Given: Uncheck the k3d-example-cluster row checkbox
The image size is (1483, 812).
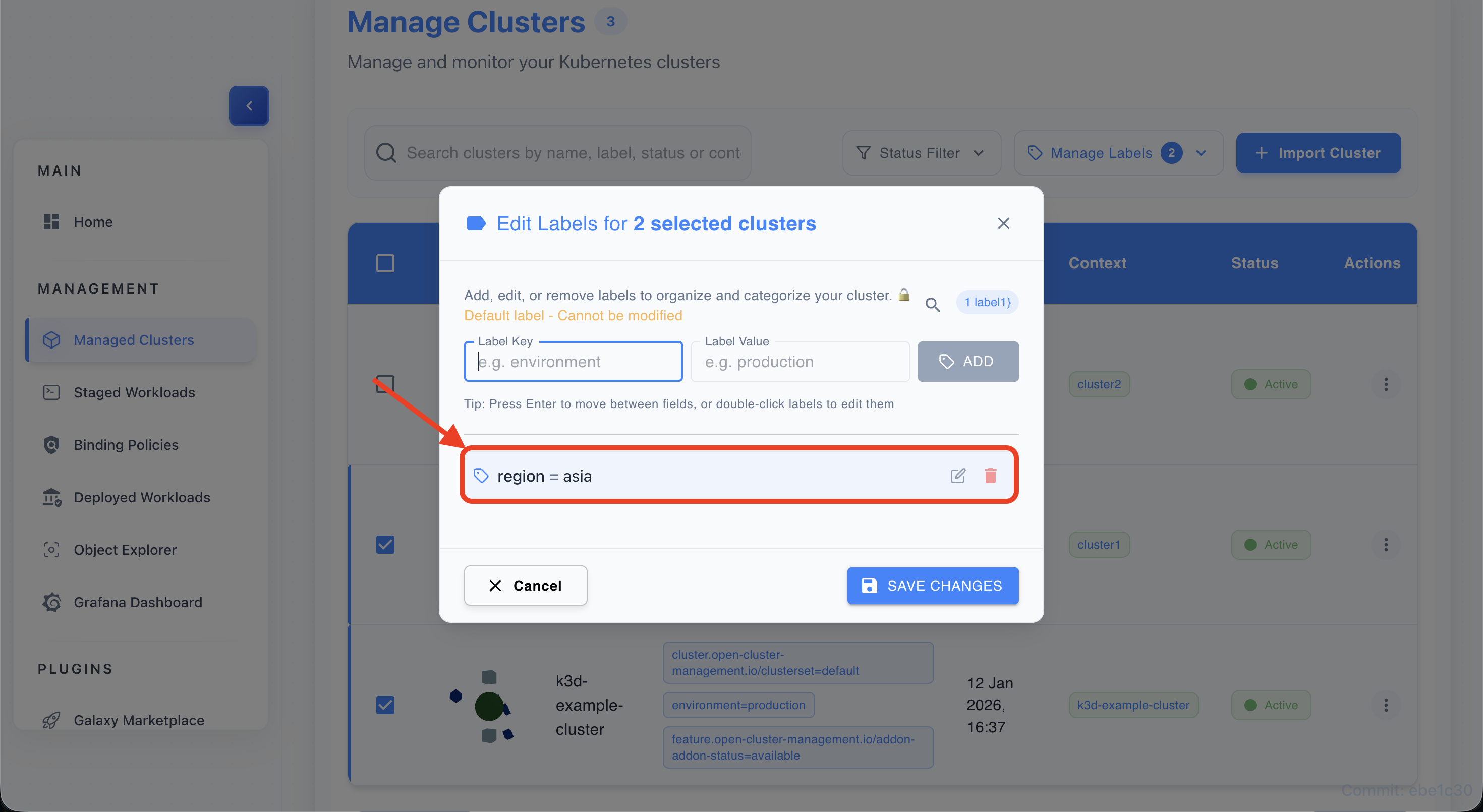Looking at the screenshot, I should [386, 705].
